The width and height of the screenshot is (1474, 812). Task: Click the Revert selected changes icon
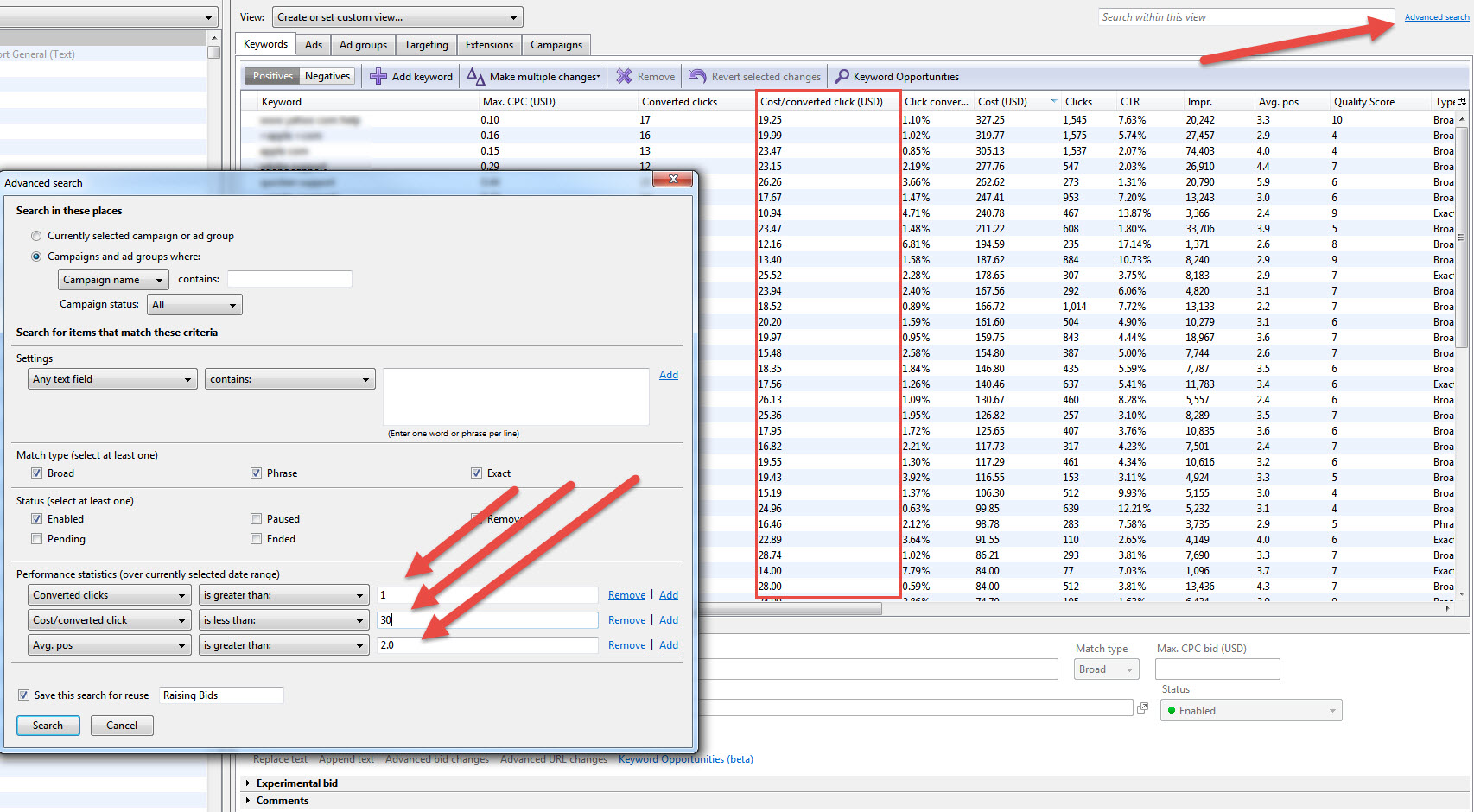click(x=696, y=76)
